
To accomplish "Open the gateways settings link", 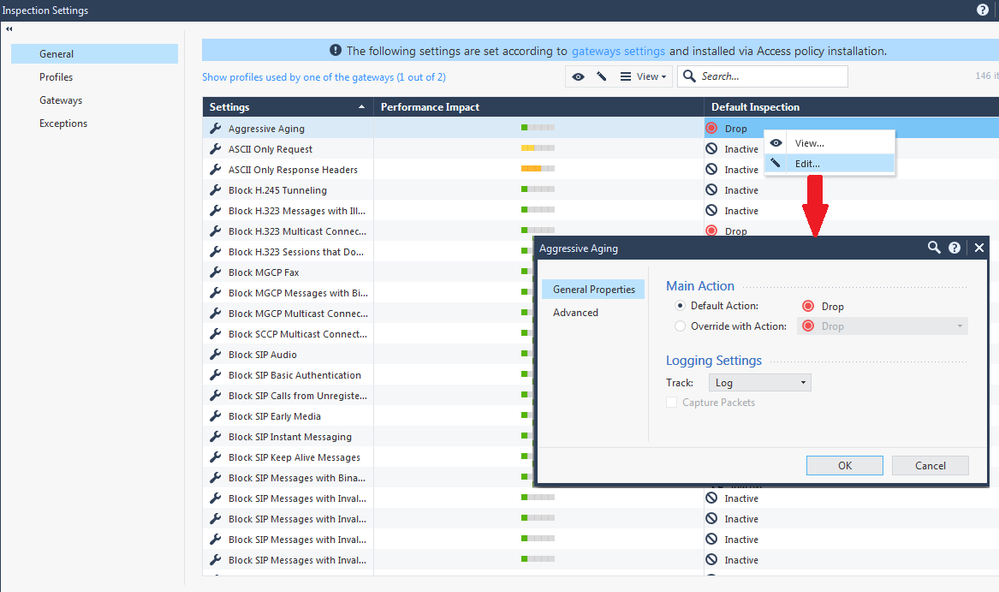I will 618,51.
